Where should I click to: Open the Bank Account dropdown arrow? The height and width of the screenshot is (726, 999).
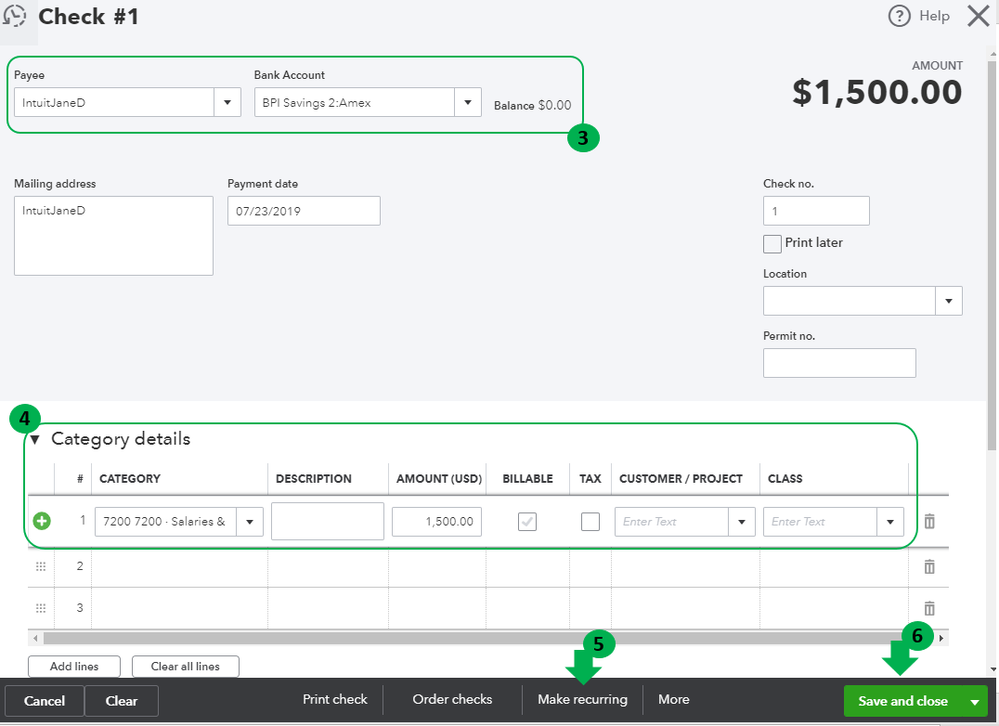coord(468,103)
